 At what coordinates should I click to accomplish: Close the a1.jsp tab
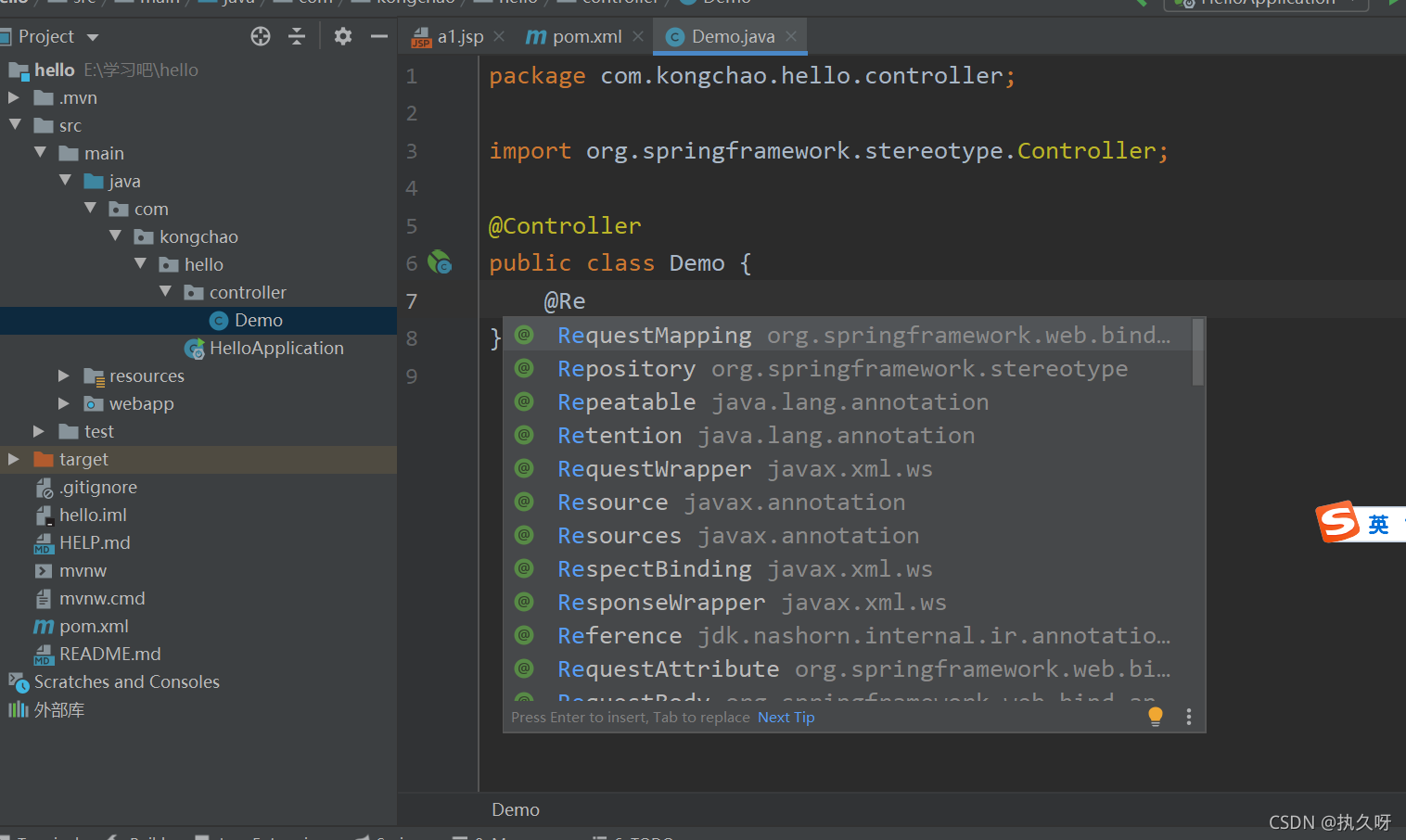tap(499, 36)
